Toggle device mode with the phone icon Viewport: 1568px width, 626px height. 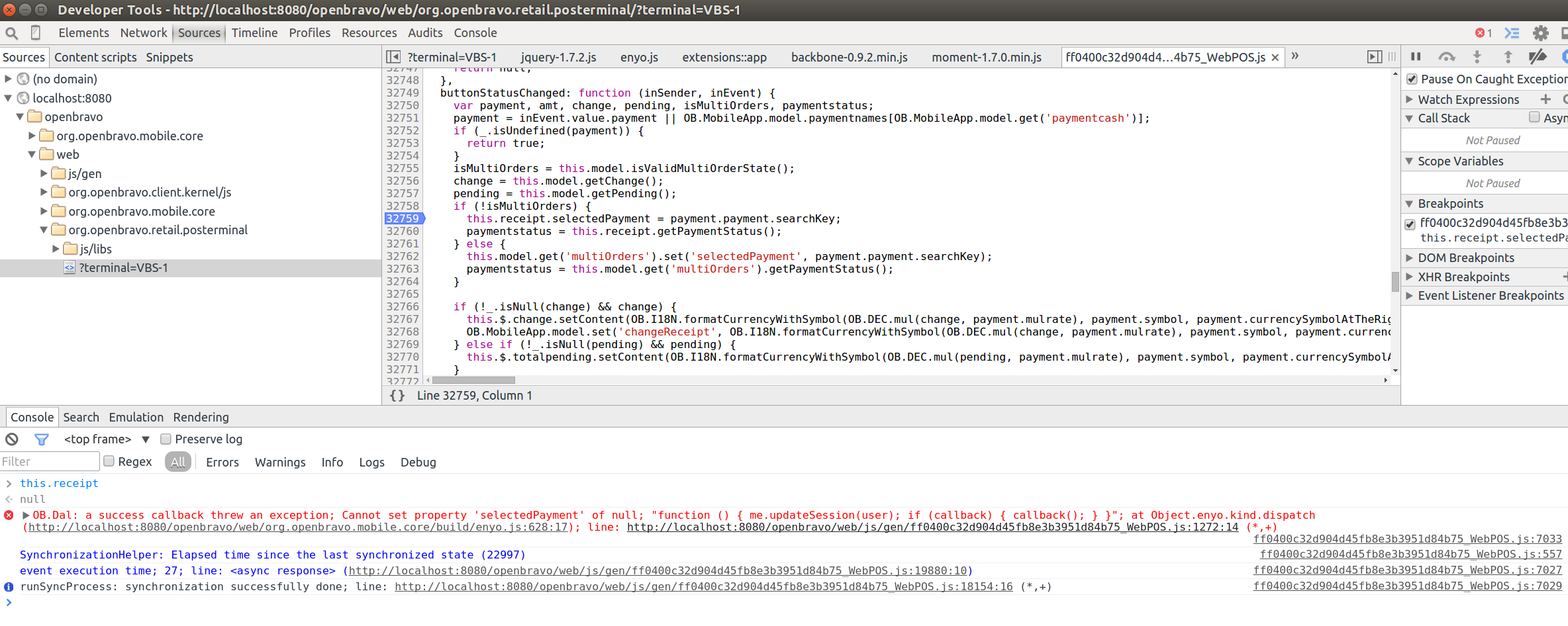coord(36,32)
